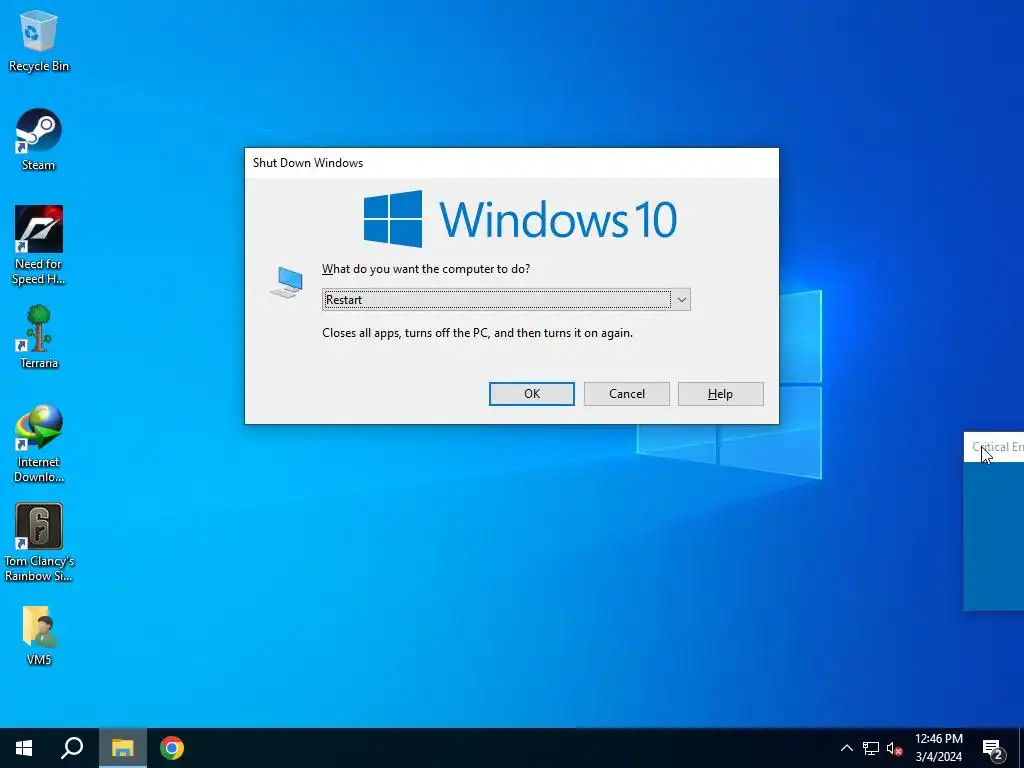
Task: Select the VM5 folder icon
Action: pyautogui.click(x=39, y=635)
